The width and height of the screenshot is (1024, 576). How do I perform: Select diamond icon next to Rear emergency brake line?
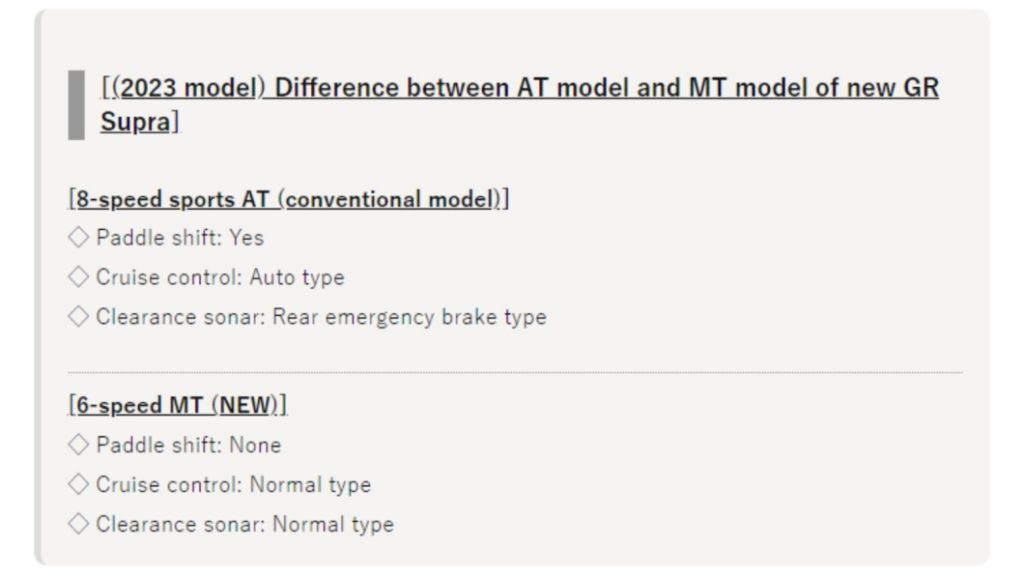point(78,317)
